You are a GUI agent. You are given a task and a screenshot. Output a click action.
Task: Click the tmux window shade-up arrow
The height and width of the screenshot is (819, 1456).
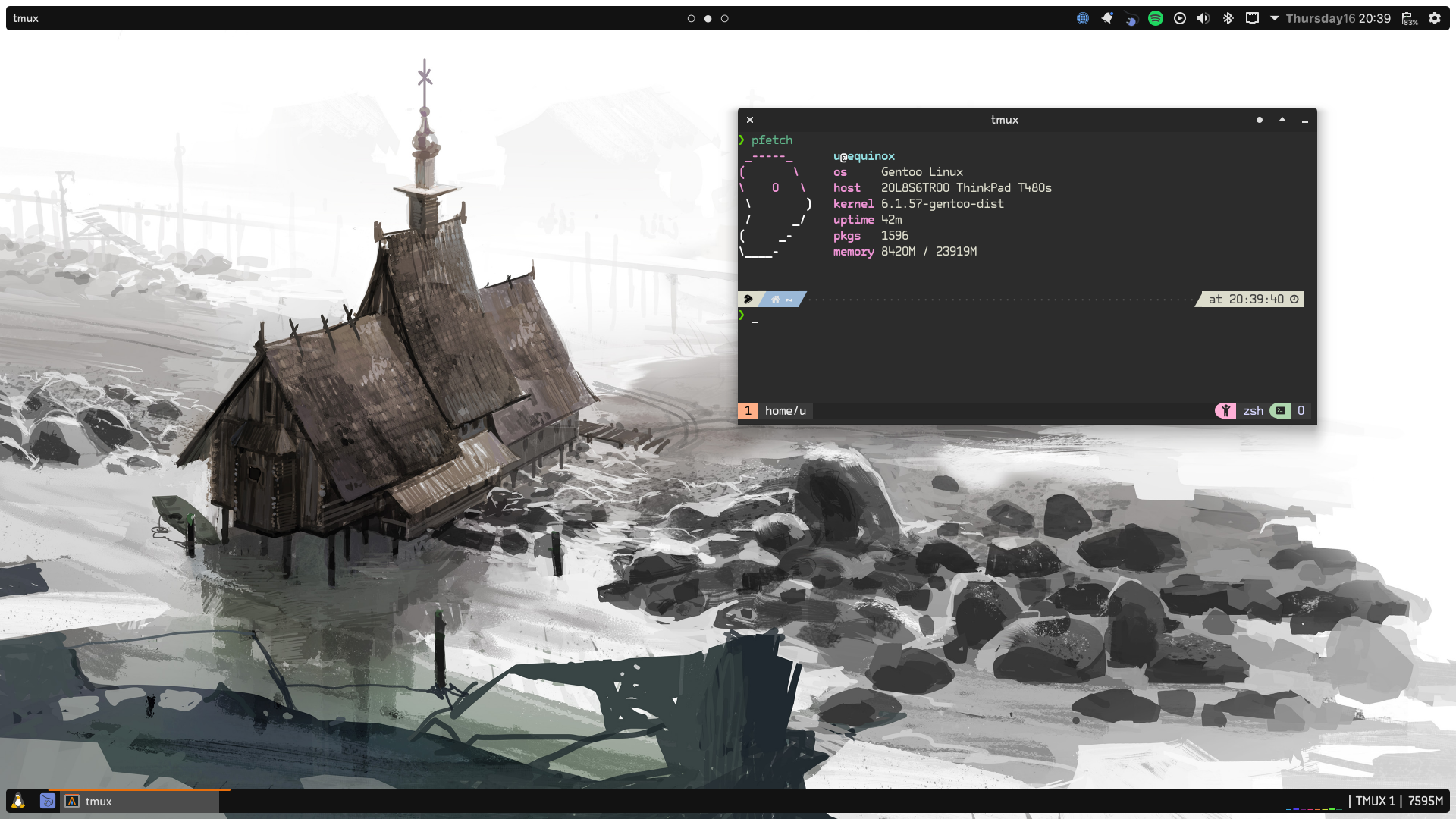coord(1282,119)
